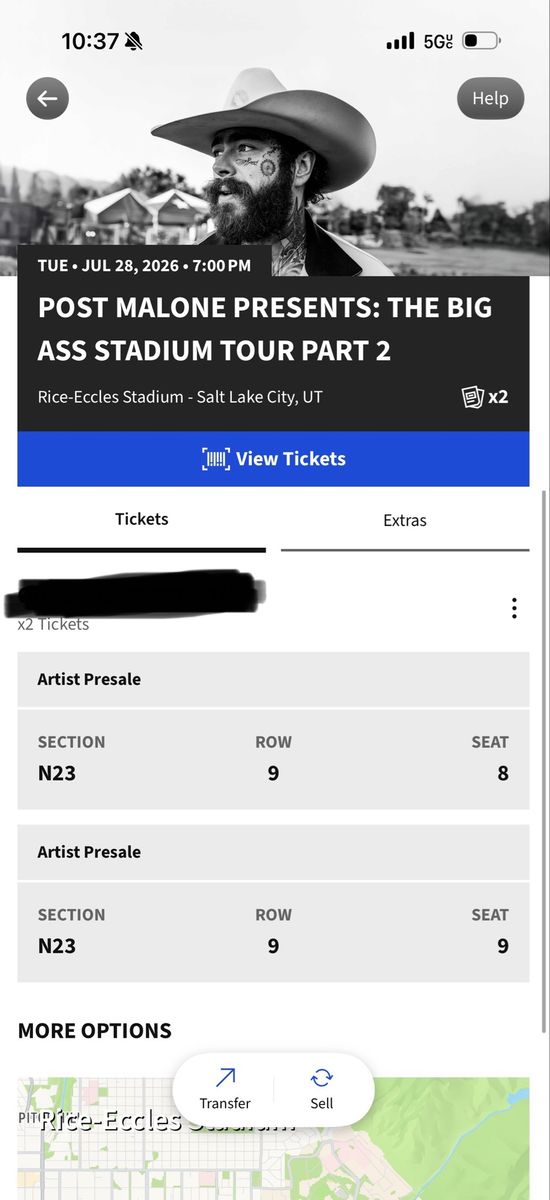The width and height of the screenshot is (550, 1200).
Task: Select the N23 Row 9 Seat 9 ticket
Action: [273, 933]
